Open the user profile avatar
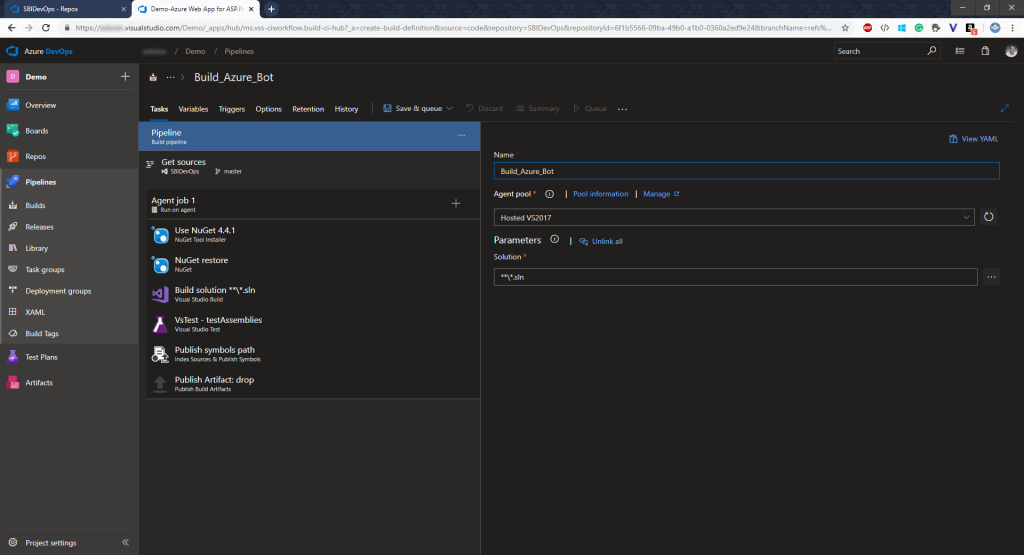 [1011, 51]
